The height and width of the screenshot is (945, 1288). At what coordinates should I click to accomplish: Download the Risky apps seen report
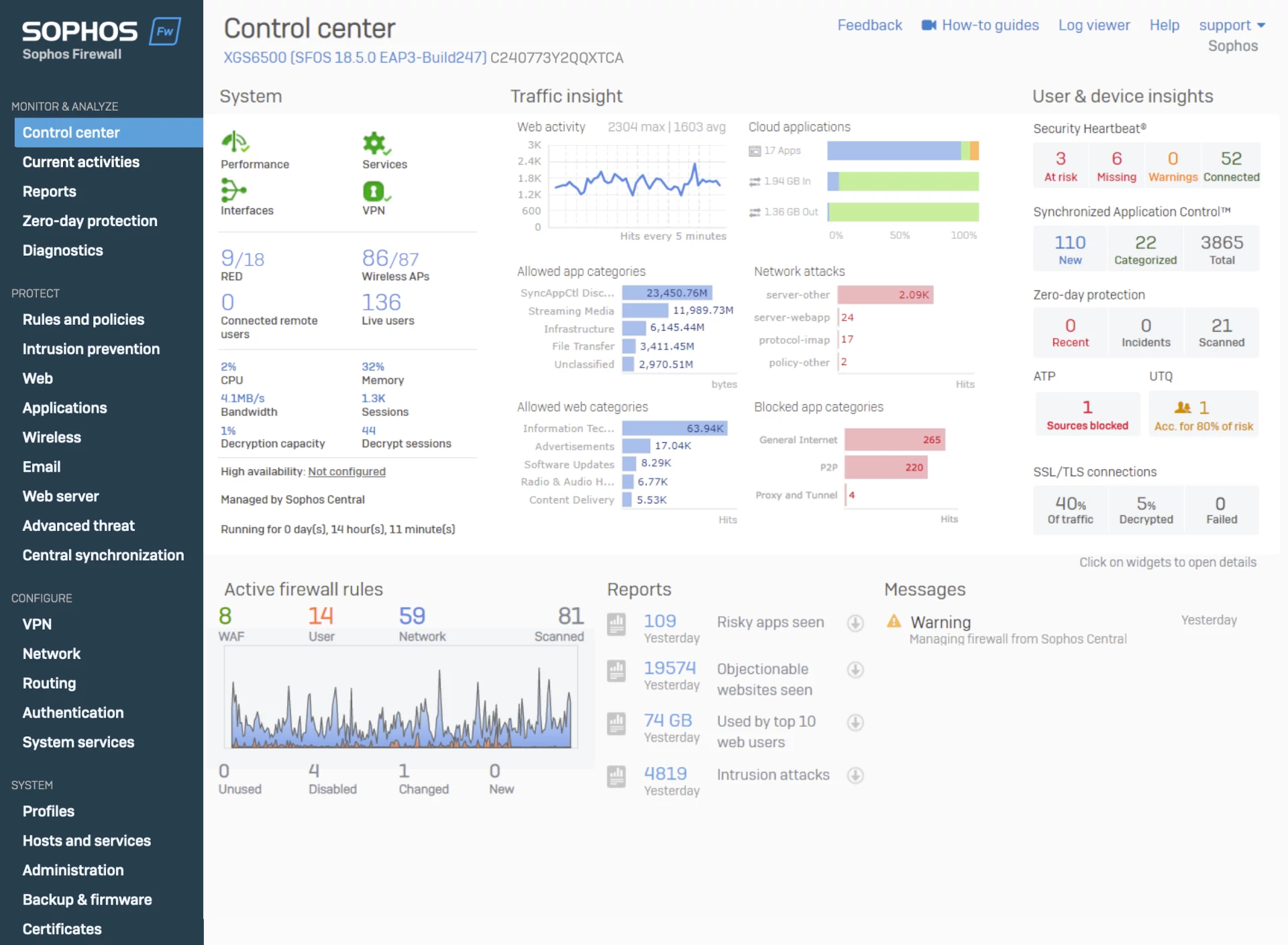[x=855, y=623]
